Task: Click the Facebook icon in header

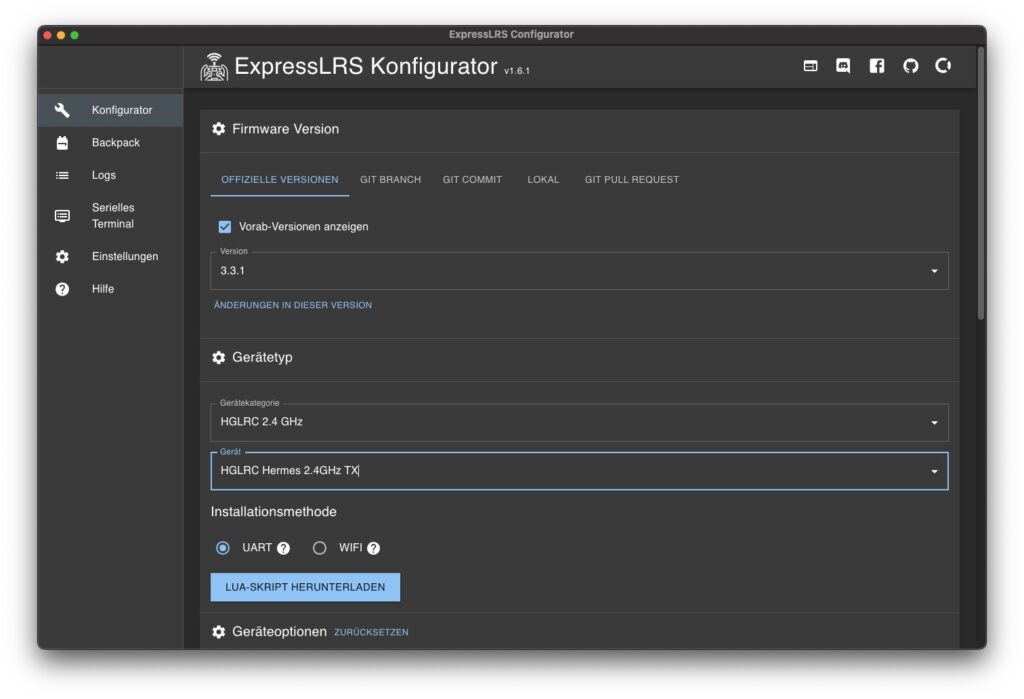Action: (x=877, y=66)
